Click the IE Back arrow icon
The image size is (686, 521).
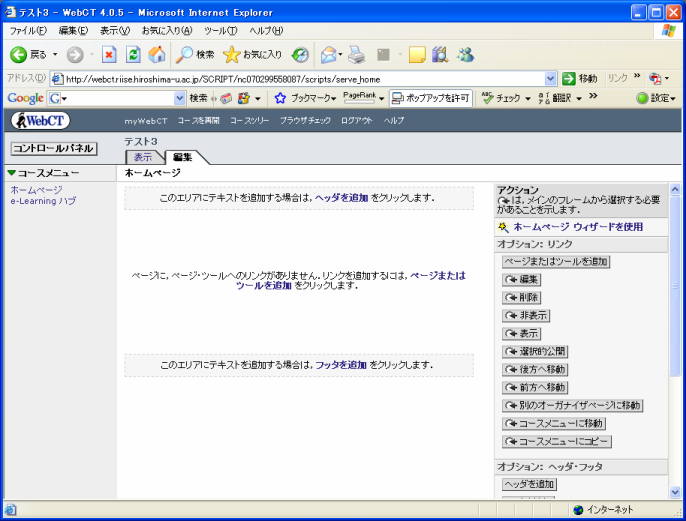click(18, 55)
